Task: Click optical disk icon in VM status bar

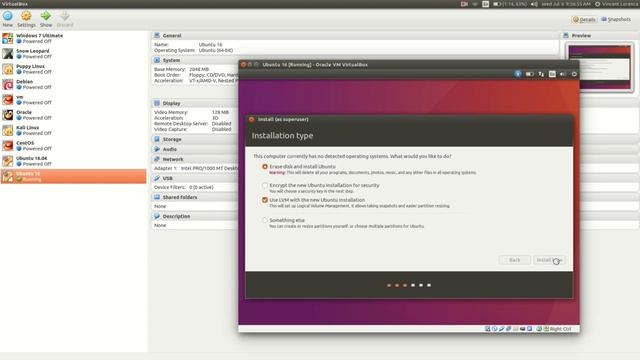Action: point(494,329)
